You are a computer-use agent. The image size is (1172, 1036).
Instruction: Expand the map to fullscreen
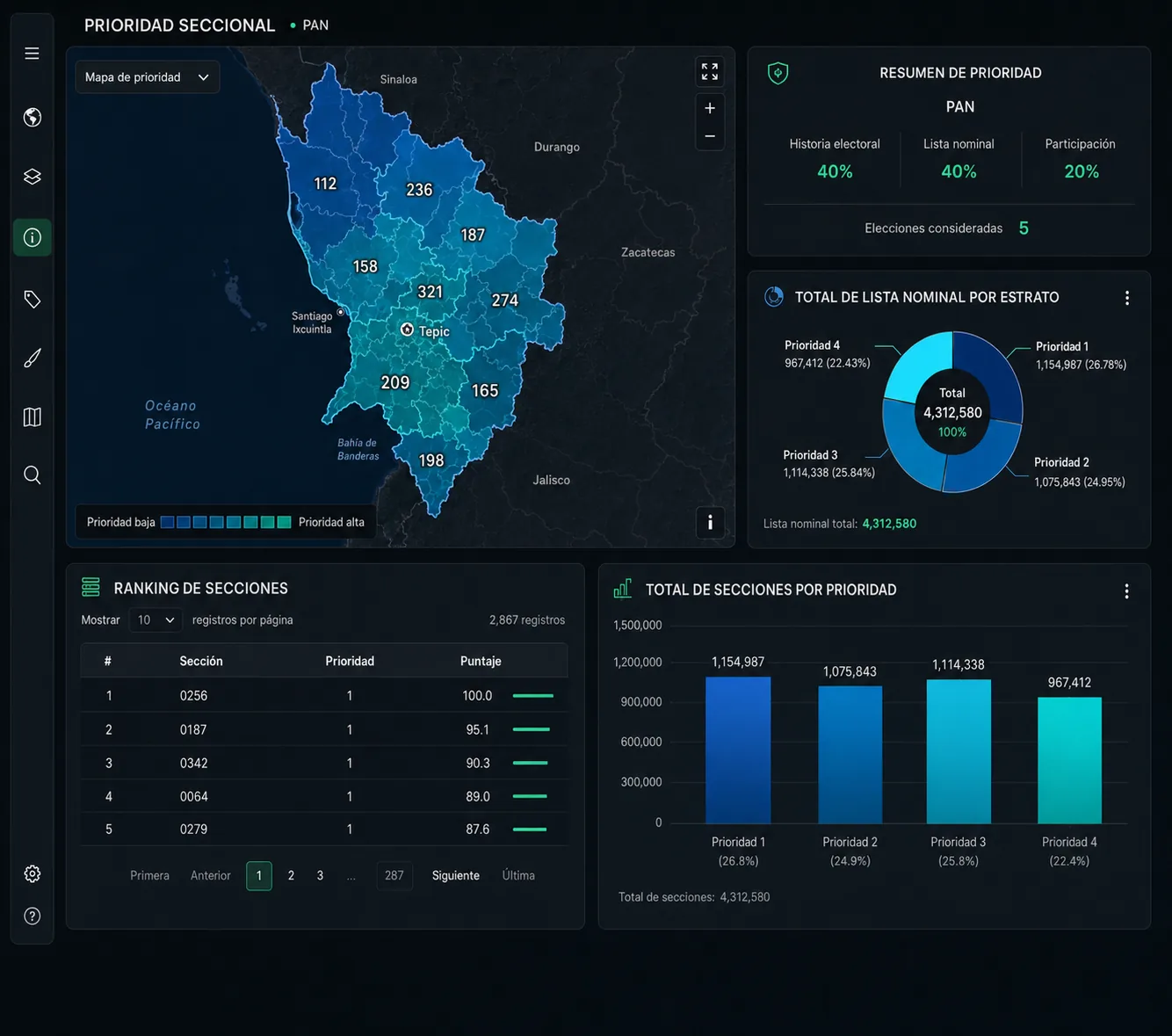coord(710,71)
